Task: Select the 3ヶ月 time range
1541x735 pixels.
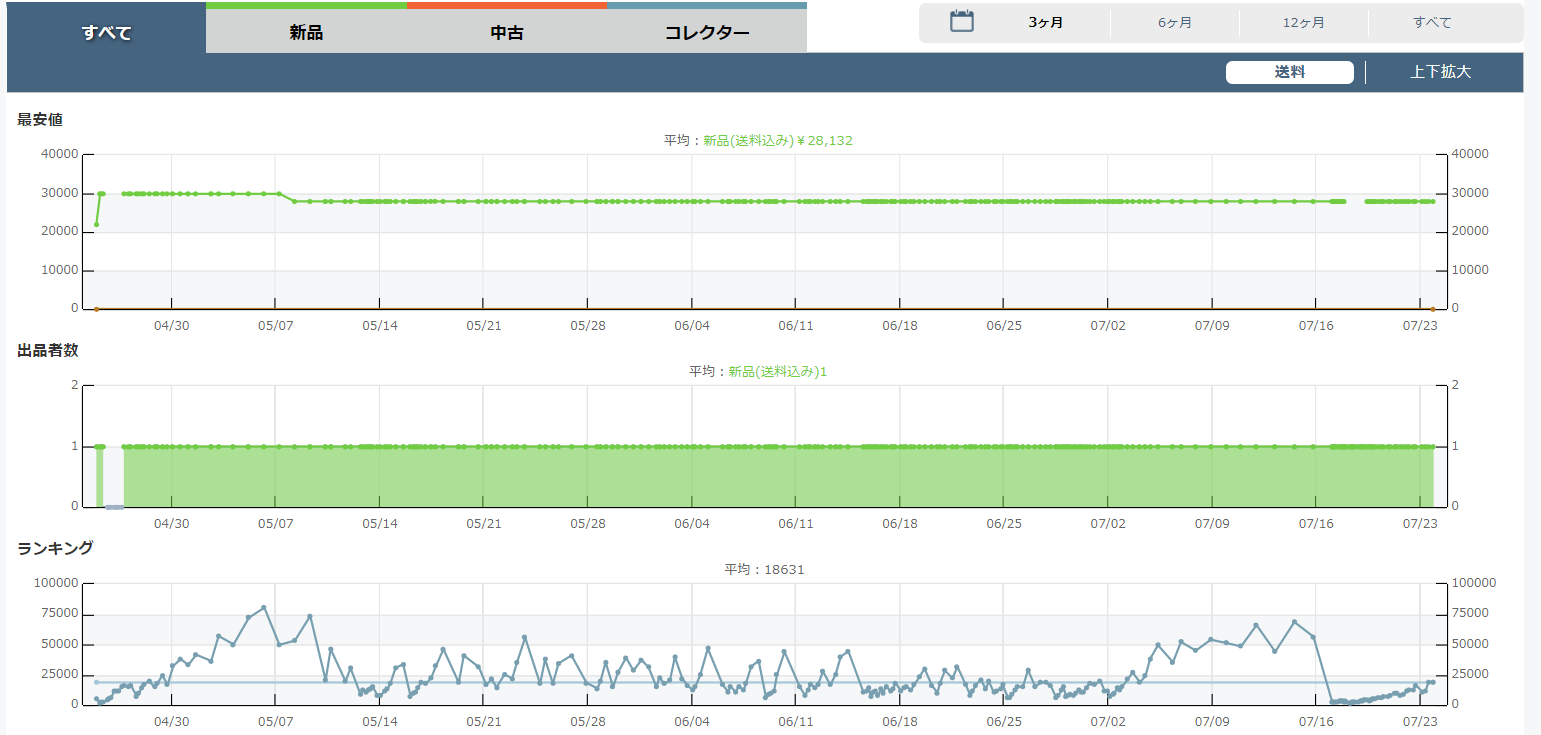Action: [1045, 22]
